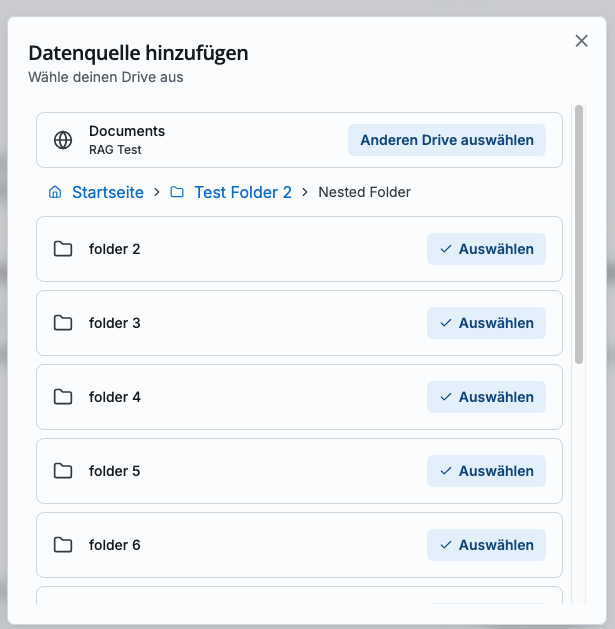Navigate to Startseite in the breadcrumb

click(x=107, y=192)
